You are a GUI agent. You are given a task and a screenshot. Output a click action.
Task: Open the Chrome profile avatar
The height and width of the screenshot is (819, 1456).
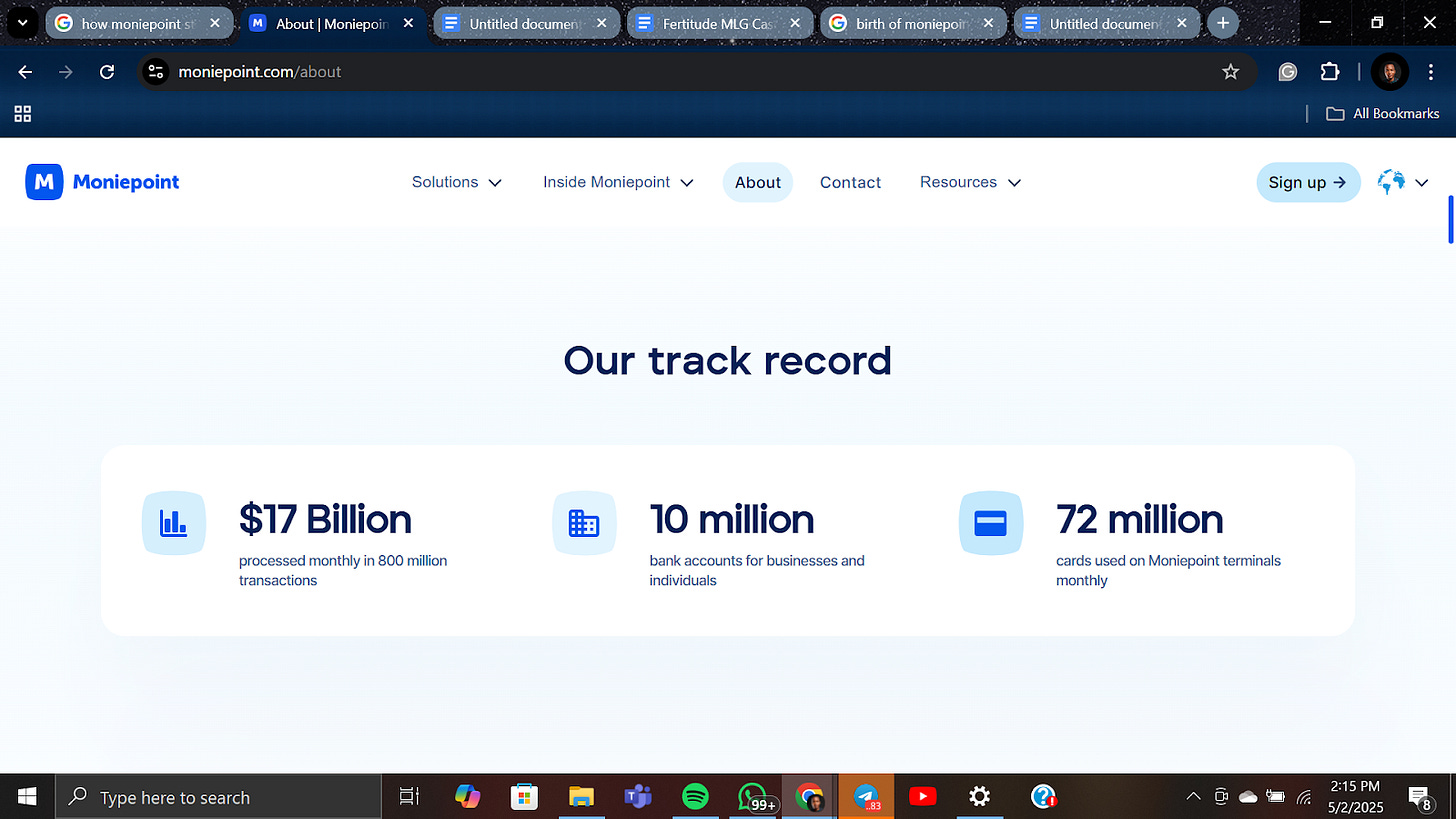click(x=1391, y=72)
